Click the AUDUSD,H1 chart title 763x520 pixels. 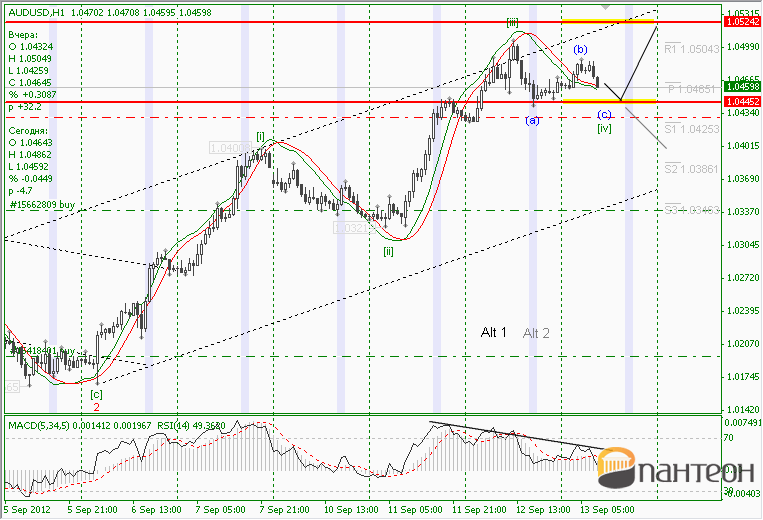point(36,13)
